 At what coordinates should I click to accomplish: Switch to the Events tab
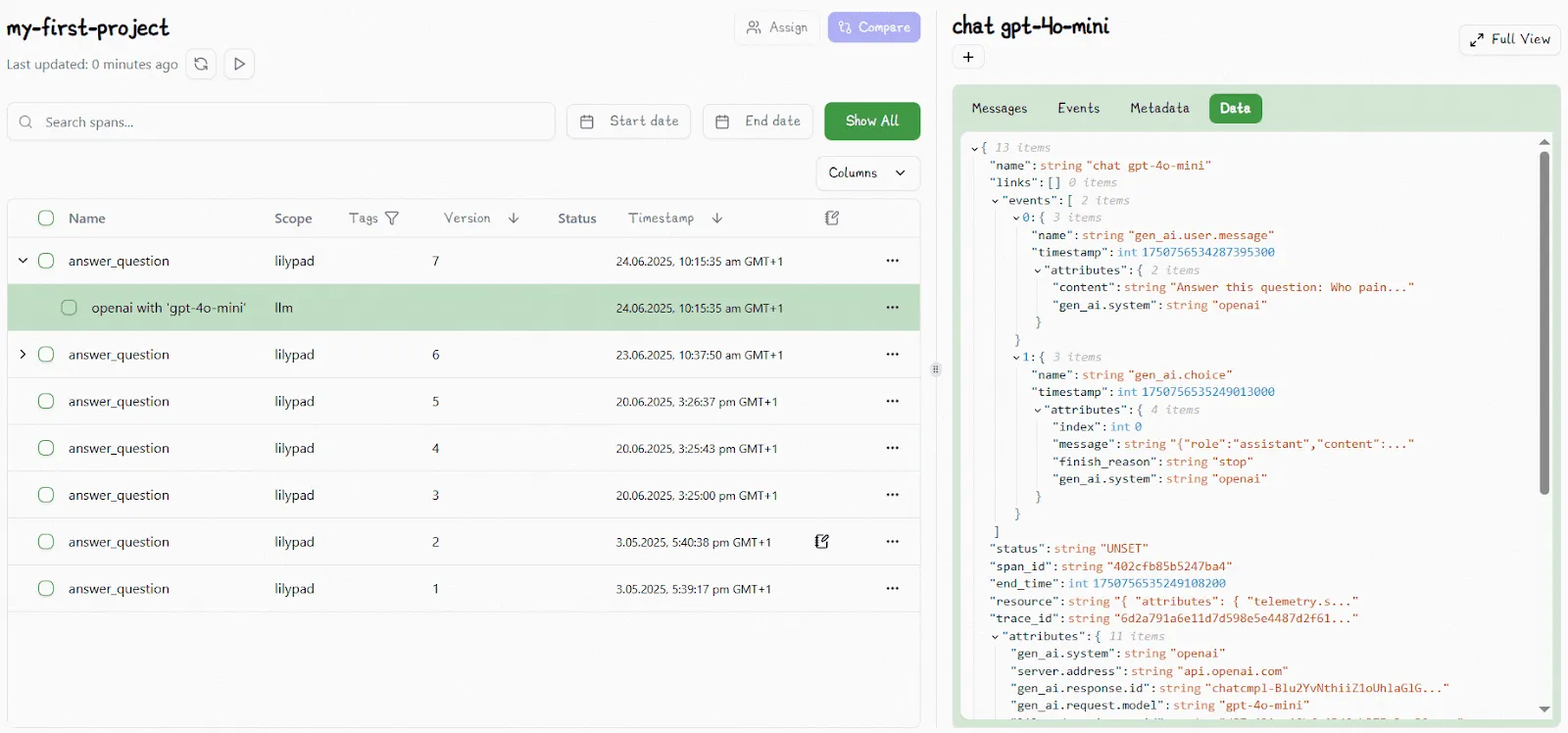(x=1078, y=108)
